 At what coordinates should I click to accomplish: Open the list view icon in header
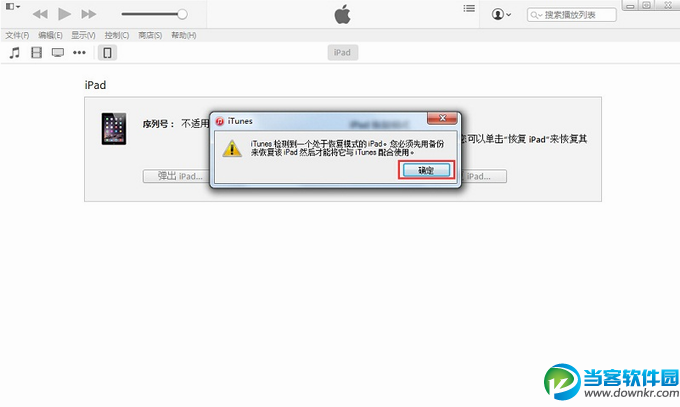(469, 8)
